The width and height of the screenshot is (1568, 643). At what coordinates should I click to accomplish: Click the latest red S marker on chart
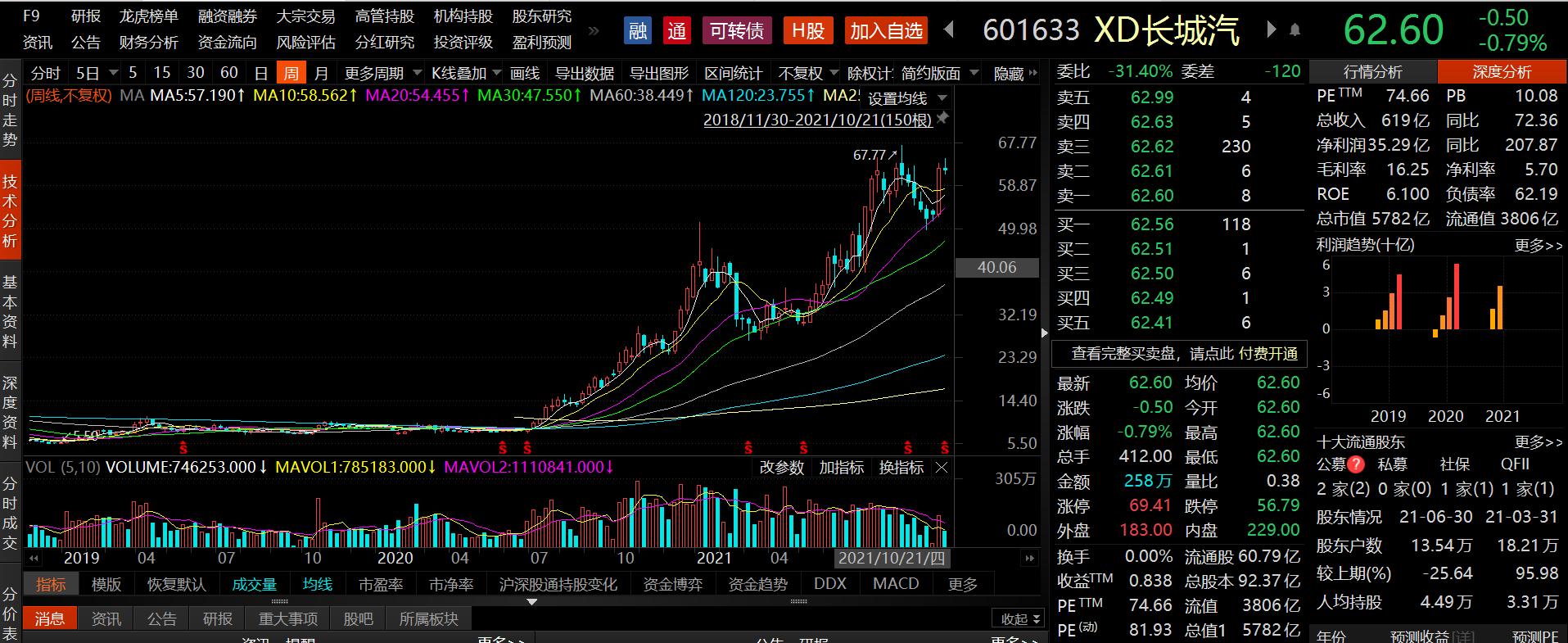pyautogui.click(x=945, y=448)
